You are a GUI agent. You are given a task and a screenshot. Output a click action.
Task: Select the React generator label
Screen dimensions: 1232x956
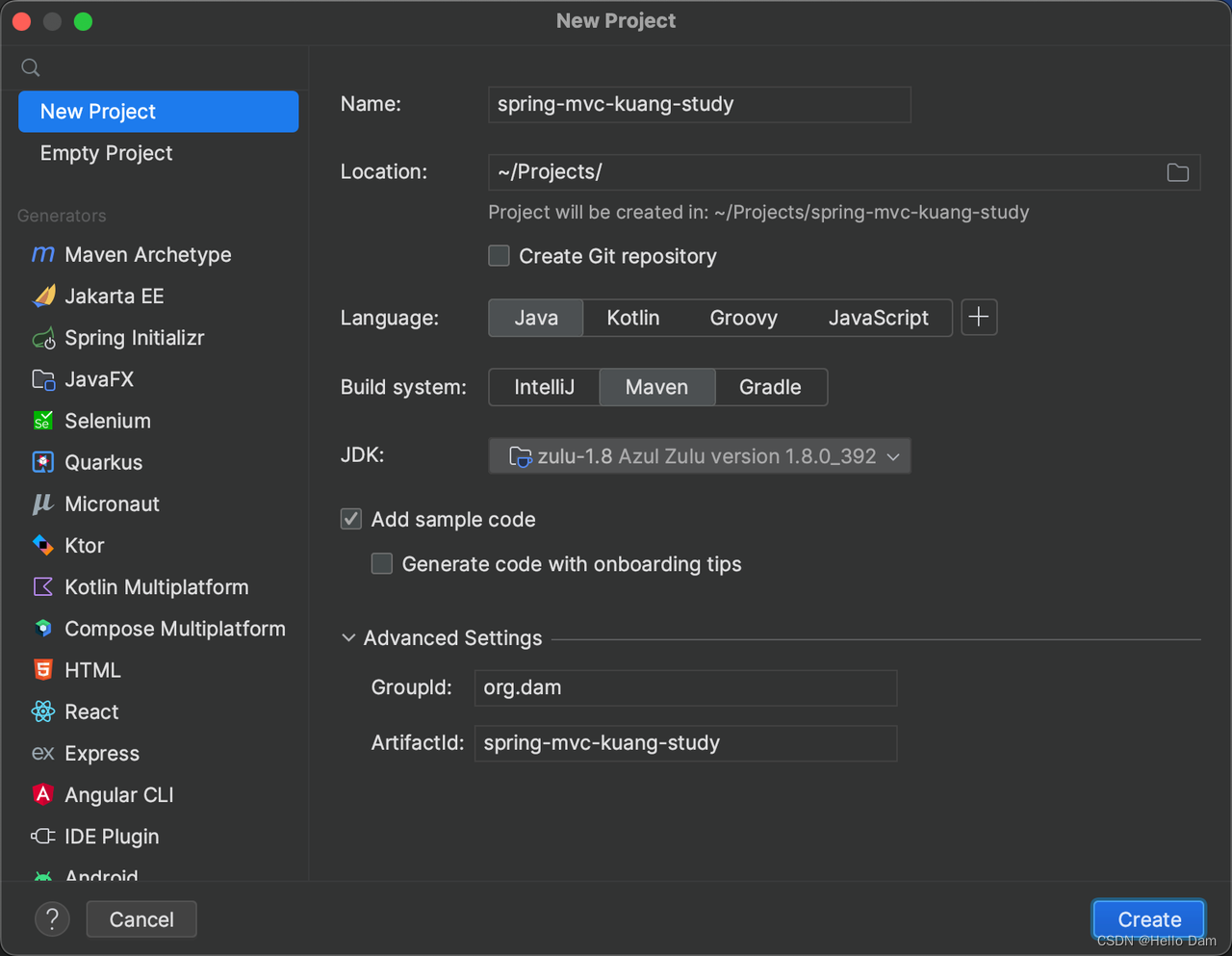(91, 711)
